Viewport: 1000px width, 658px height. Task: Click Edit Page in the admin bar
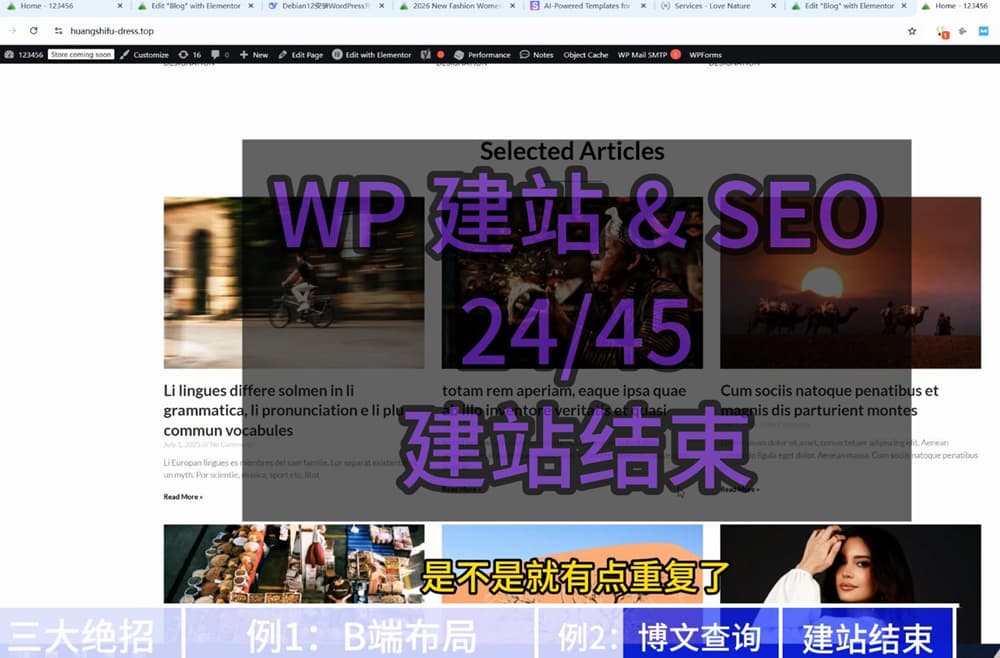coord(300,55)
